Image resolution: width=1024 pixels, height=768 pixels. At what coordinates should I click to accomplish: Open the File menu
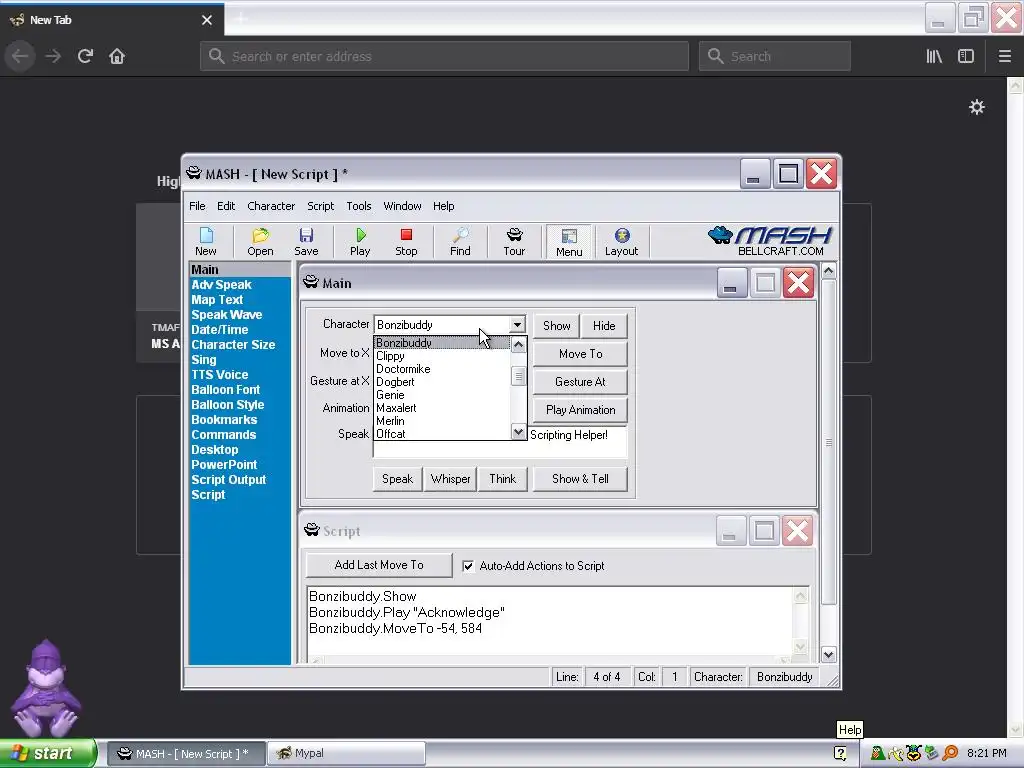197,206
